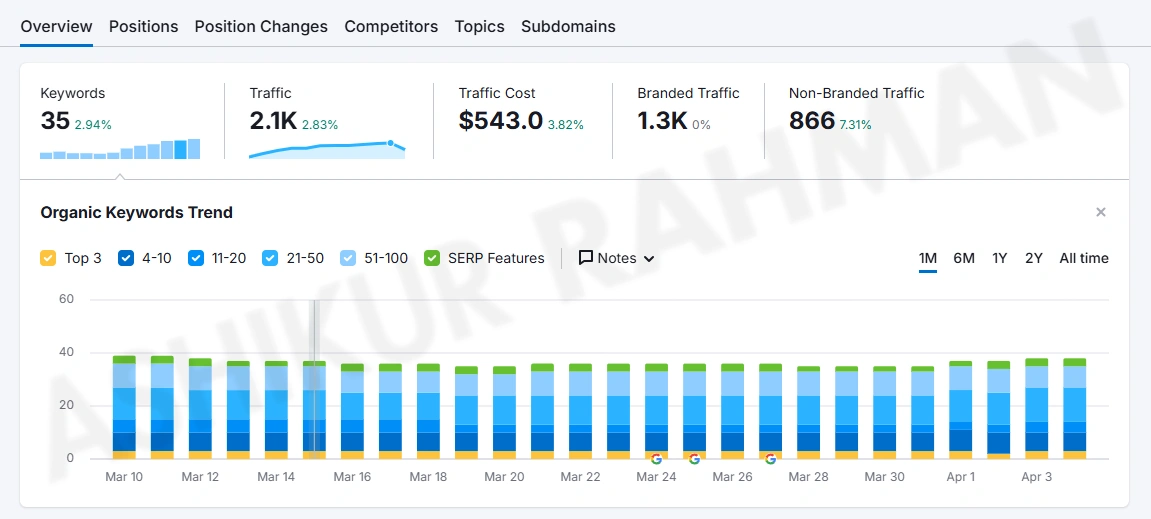Toggle the Top 3 checkbox
This screenshot has height=519, width=1151.
point(48,258)
